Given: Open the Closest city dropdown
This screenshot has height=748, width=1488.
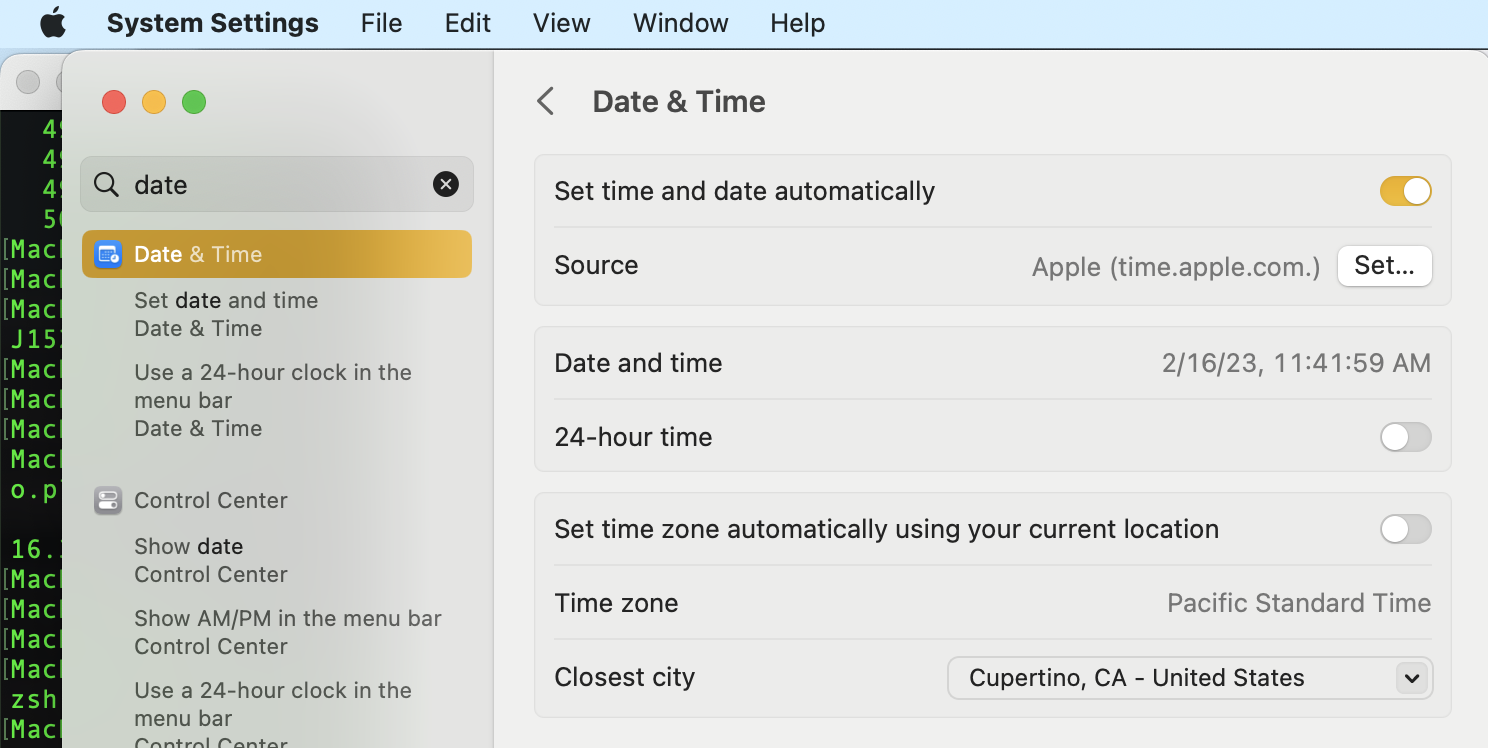Looking at the screenshot, I should tap(1190, 678).
